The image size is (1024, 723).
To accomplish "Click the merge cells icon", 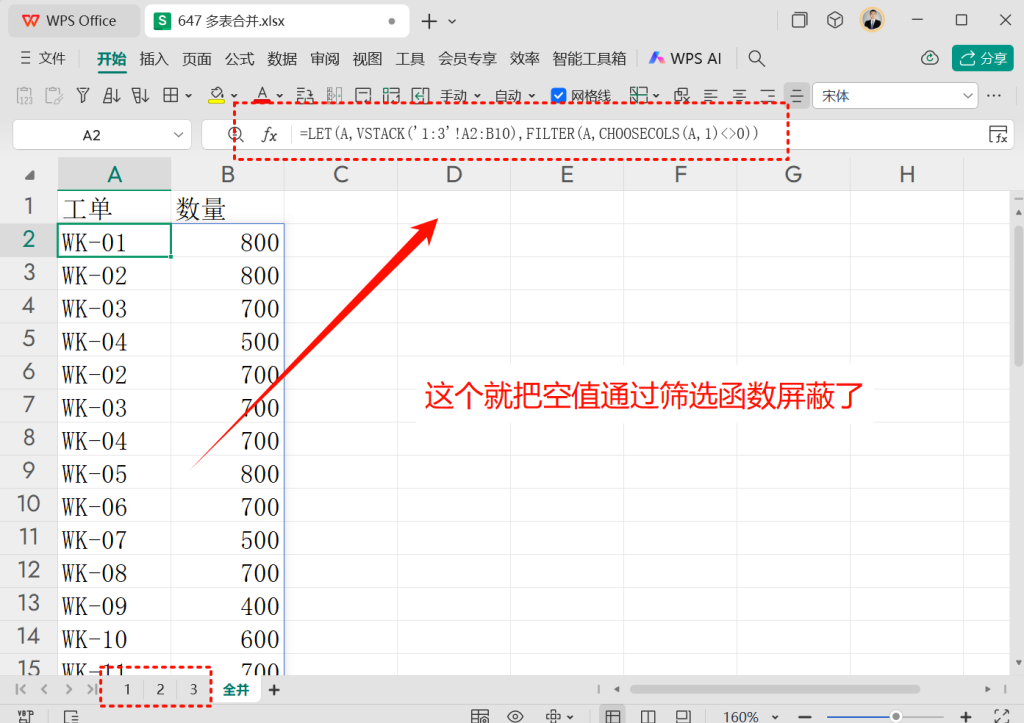I will coord(363,96).
